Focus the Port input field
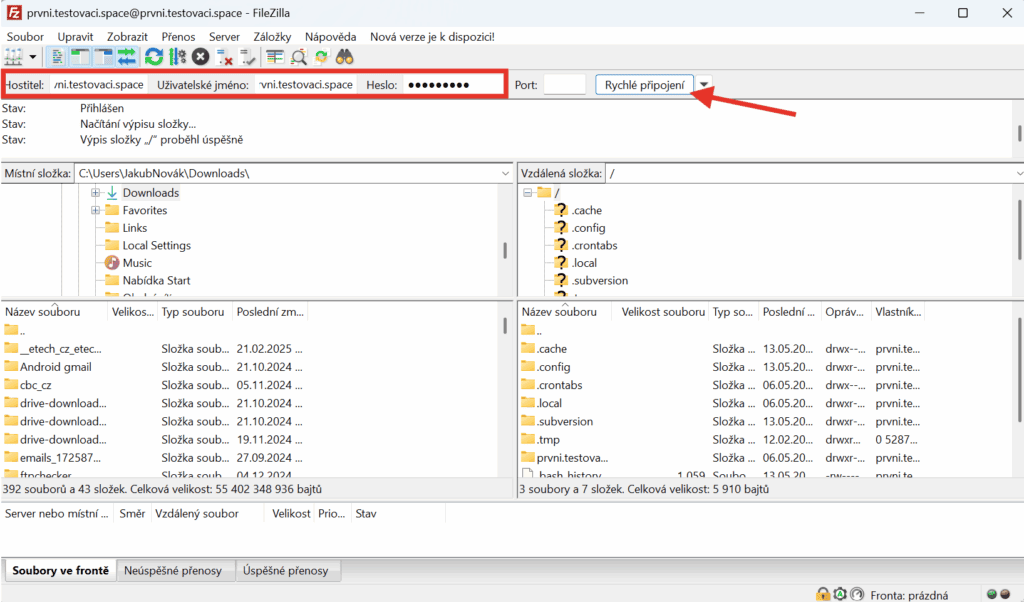The image size is (1024, 602). point(564,85)
